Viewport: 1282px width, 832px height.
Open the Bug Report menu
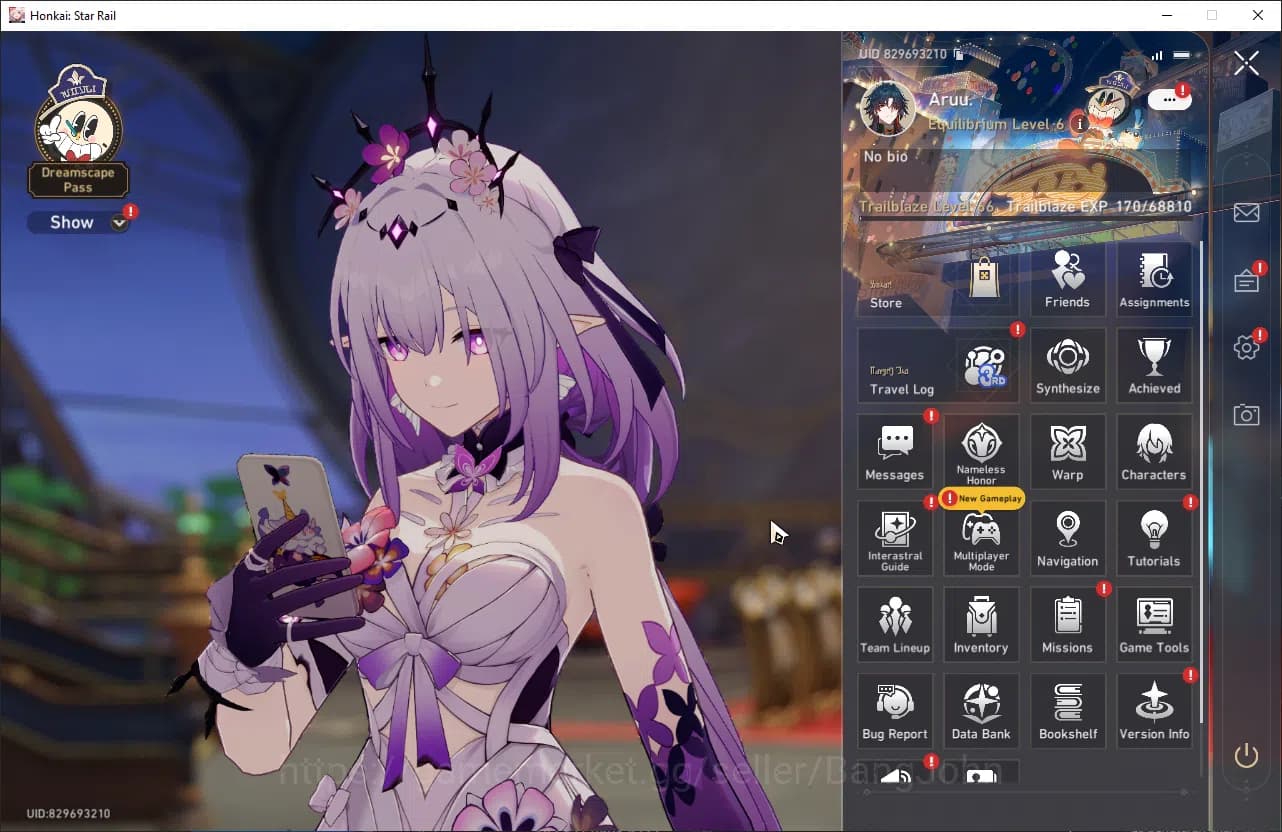(x=895, y=711)
